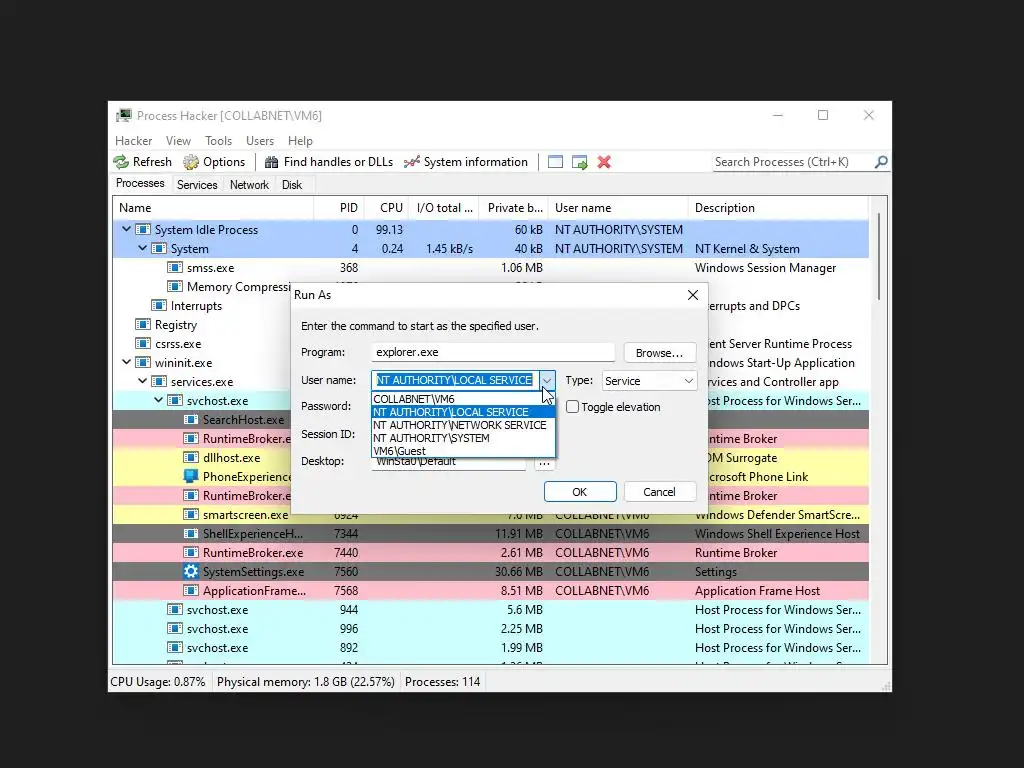Open Options from the toolbar
The height and width of the screenshot is (768, 1024).
(214, 162)
